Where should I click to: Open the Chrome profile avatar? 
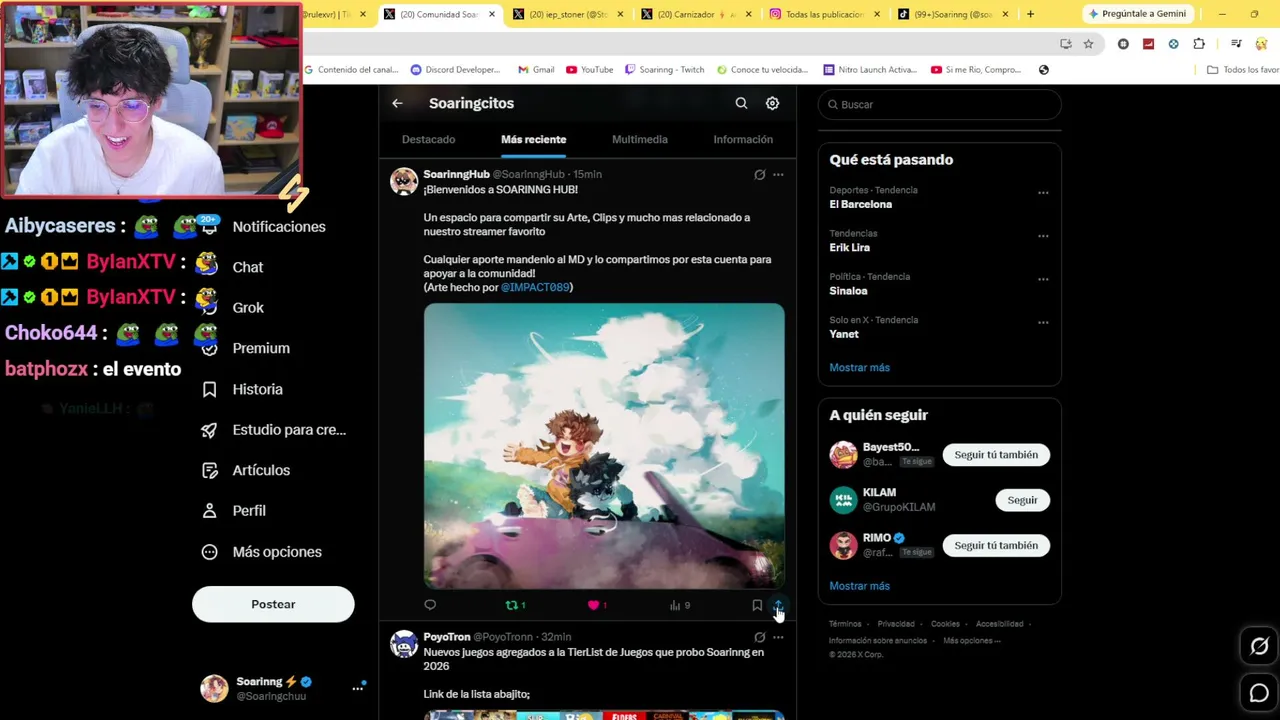1261,44
